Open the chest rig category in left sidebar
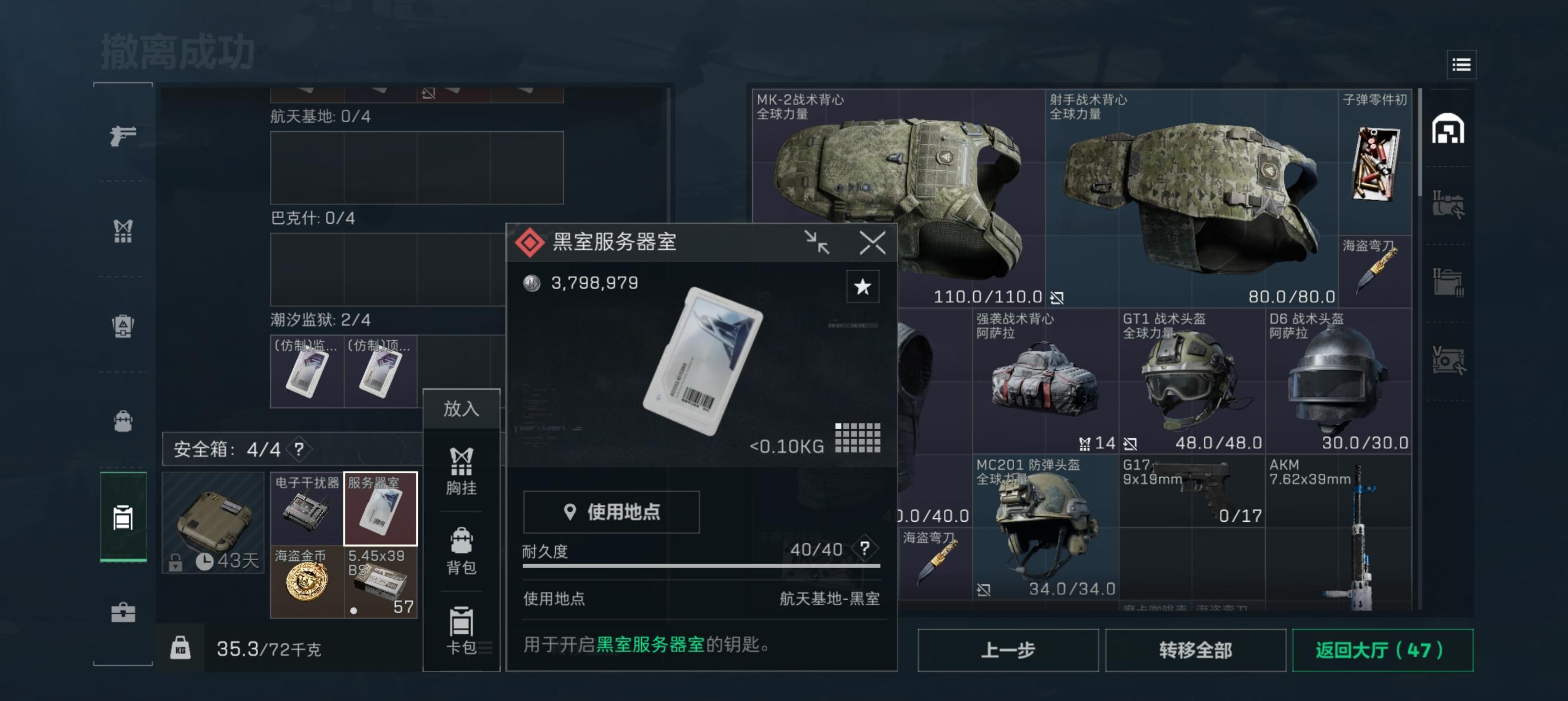The image size is (1568, 701). pyautogui.click(x=123, y=231)
